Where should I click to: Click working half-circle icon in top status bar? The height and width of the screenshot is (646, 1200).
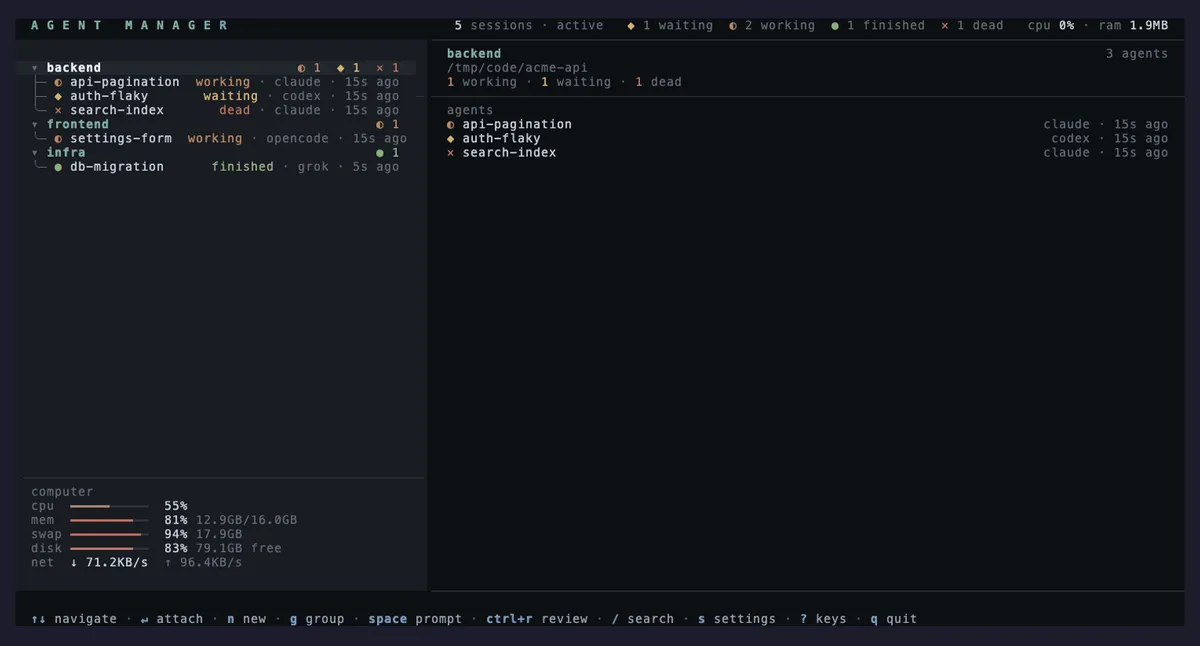[733, 25]
